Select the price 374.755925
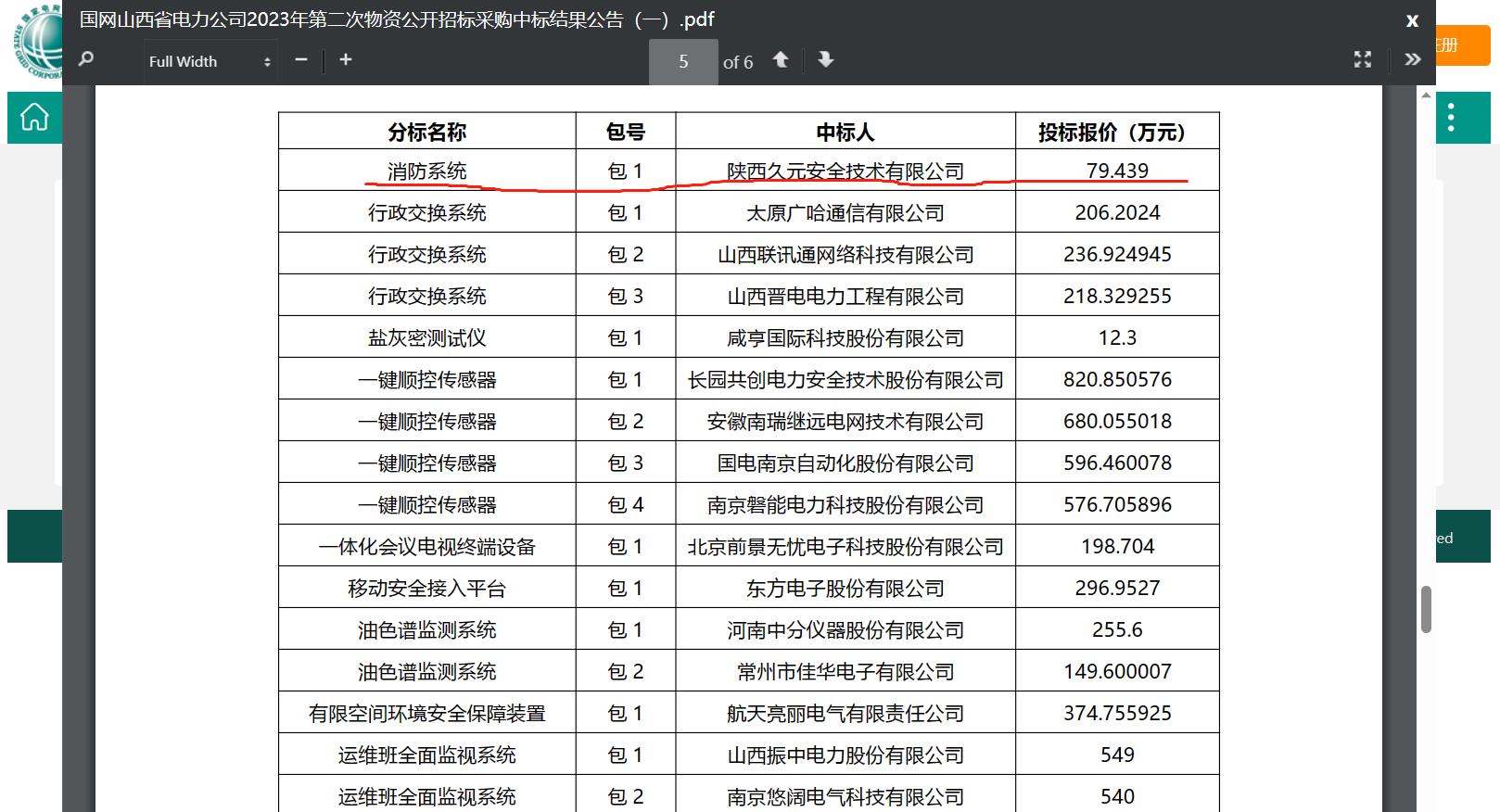Image resolution: width=1500 pixels, height=812 pixels. tap(1117, 713)
